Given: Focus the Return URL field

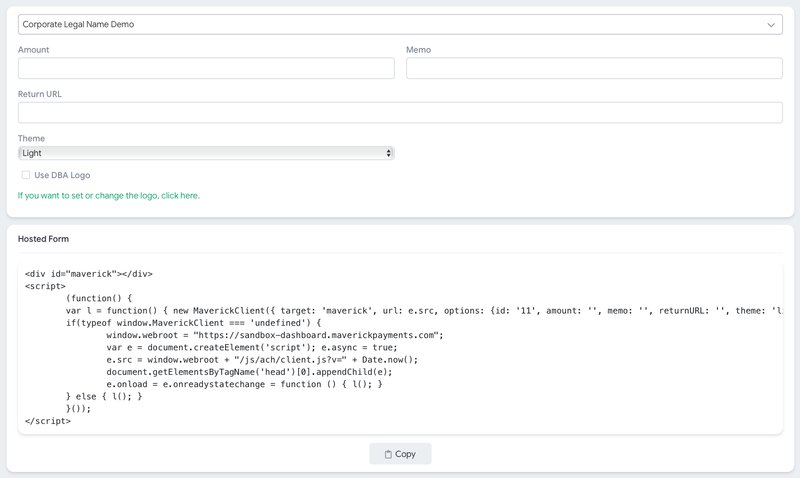Looking at the screenshot, I should (400, 113).
